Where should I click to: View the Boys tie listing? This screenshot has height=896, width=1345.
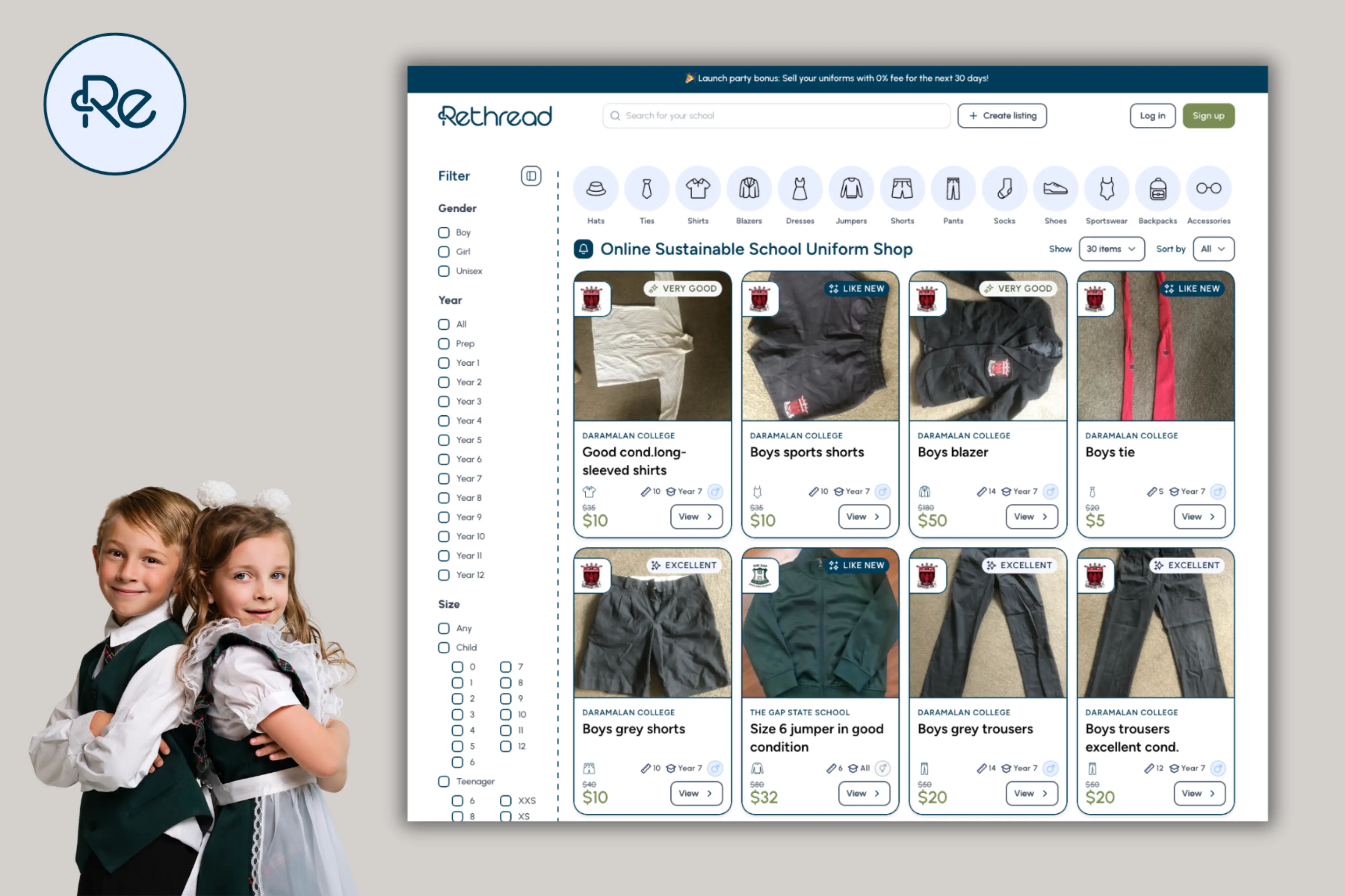1199,517
